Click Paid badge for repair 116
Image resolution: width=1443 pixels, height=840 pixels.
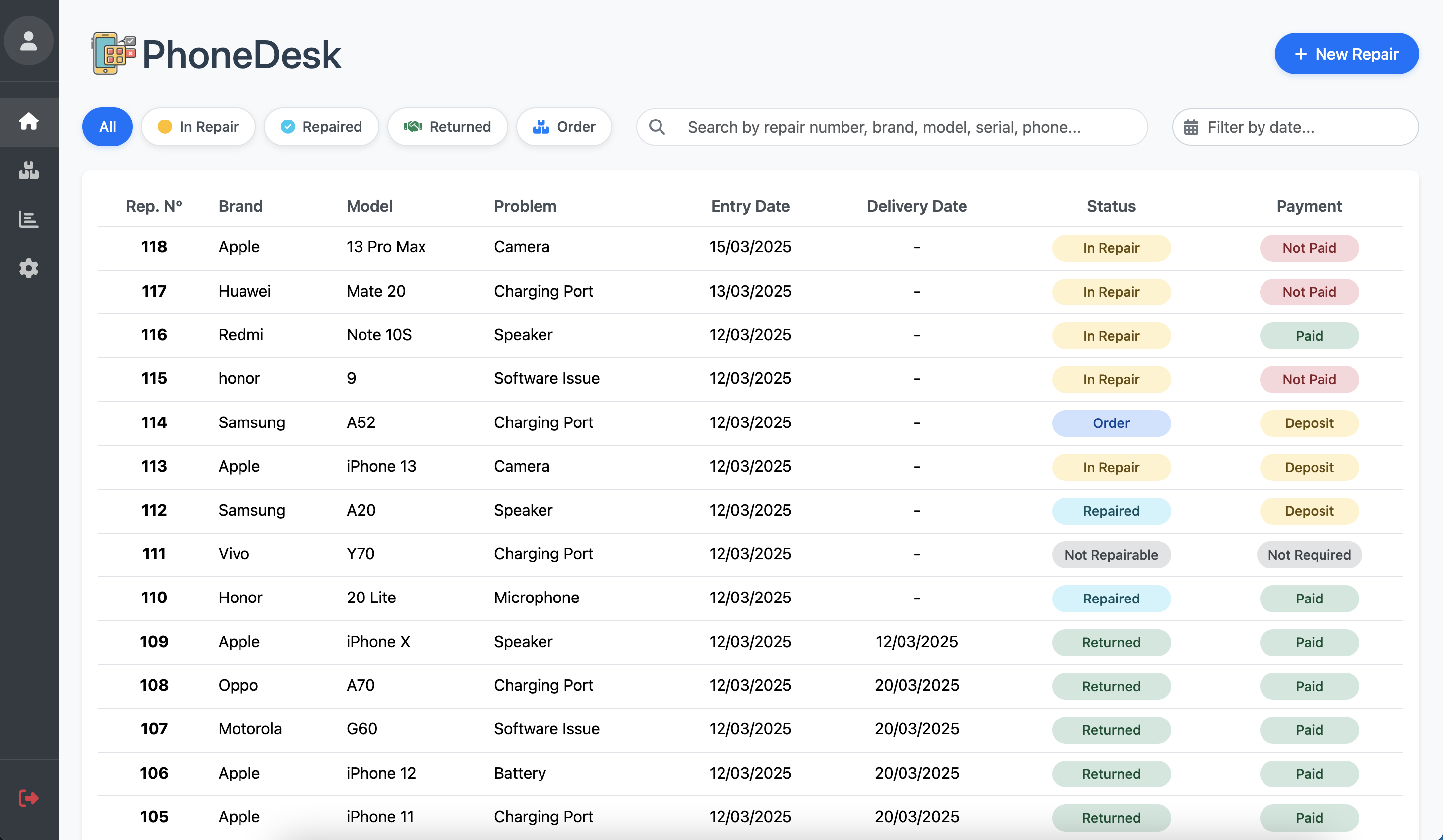click(1309, 336)
